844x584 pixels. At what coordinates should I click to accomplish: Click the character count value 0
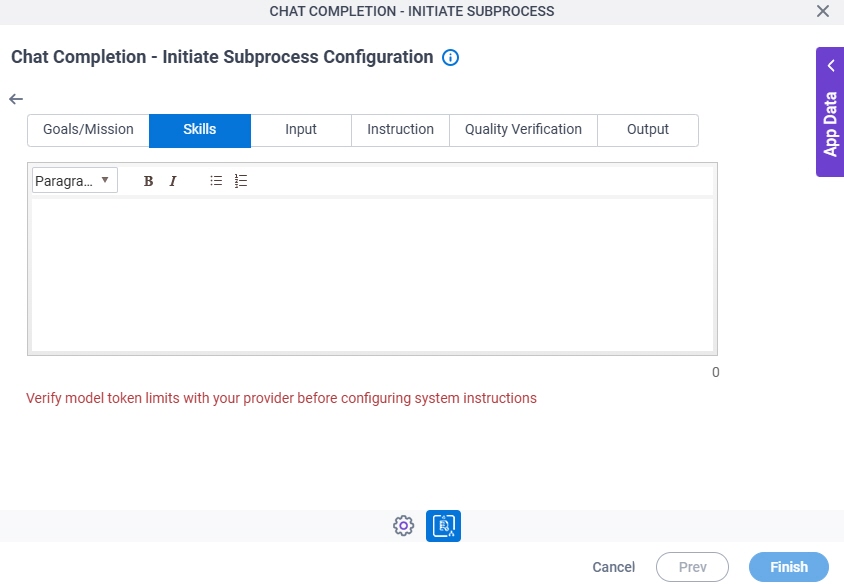pos(715,372)
